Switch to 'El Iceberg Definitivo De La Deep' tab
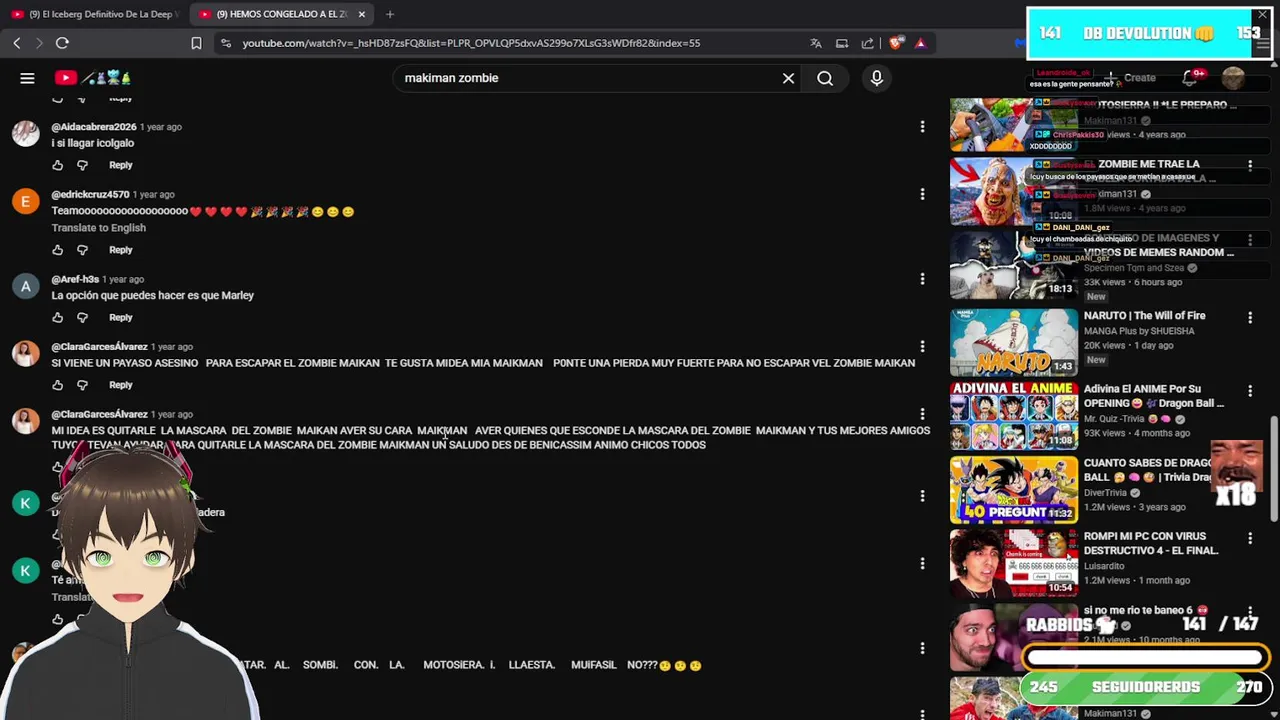This screenshot has height=720, width=1280. click(x=95, y=14)
